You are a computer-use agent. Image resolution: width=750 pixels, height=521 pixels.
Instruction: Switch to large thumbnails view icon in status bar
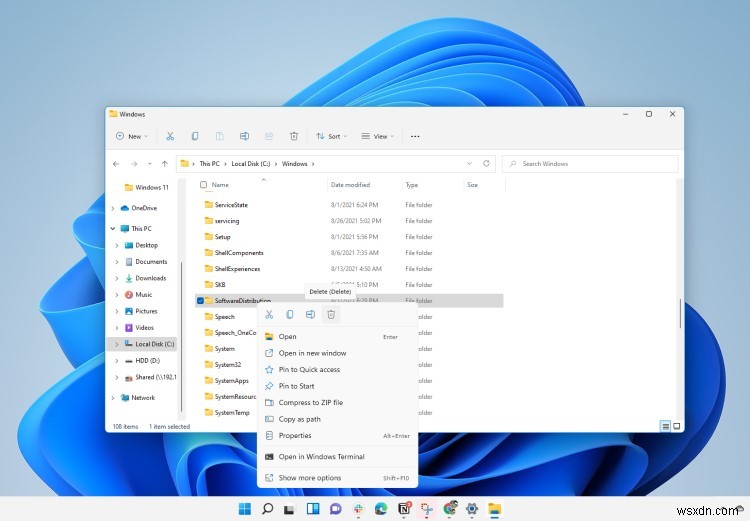click(677, 426)
